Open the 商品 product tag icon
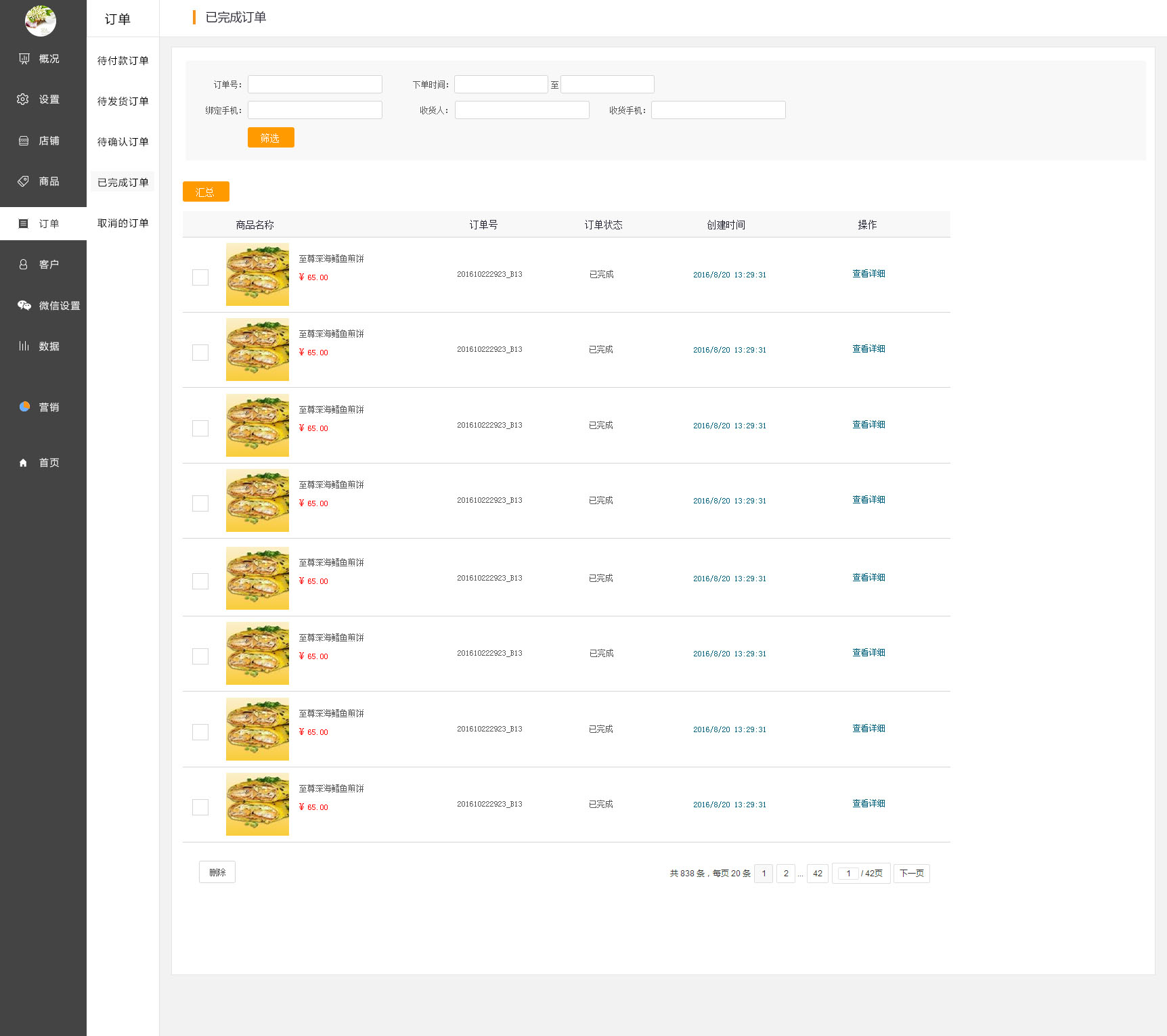Viewport: 1167px width, 1036px height. pyautogui.click(x=23, y=181)
